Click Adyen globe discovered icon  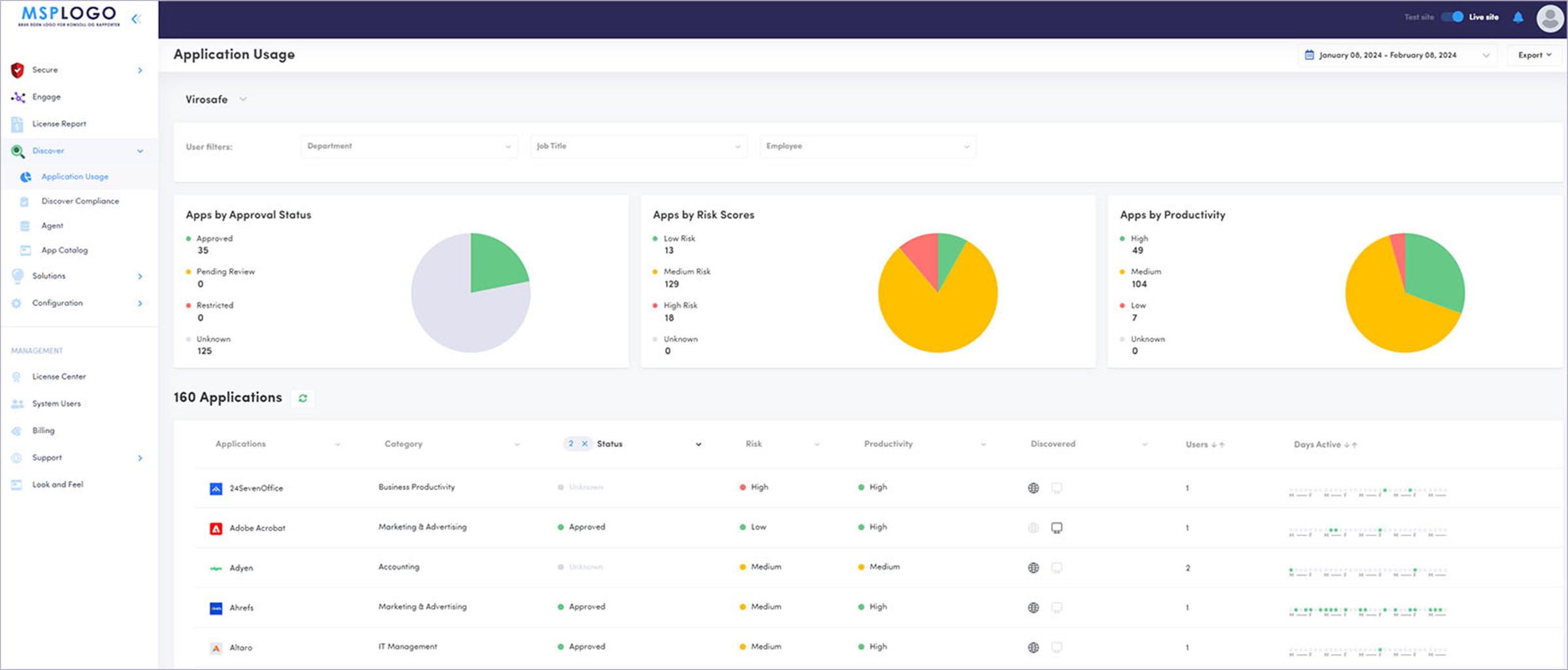point(1034,568)
